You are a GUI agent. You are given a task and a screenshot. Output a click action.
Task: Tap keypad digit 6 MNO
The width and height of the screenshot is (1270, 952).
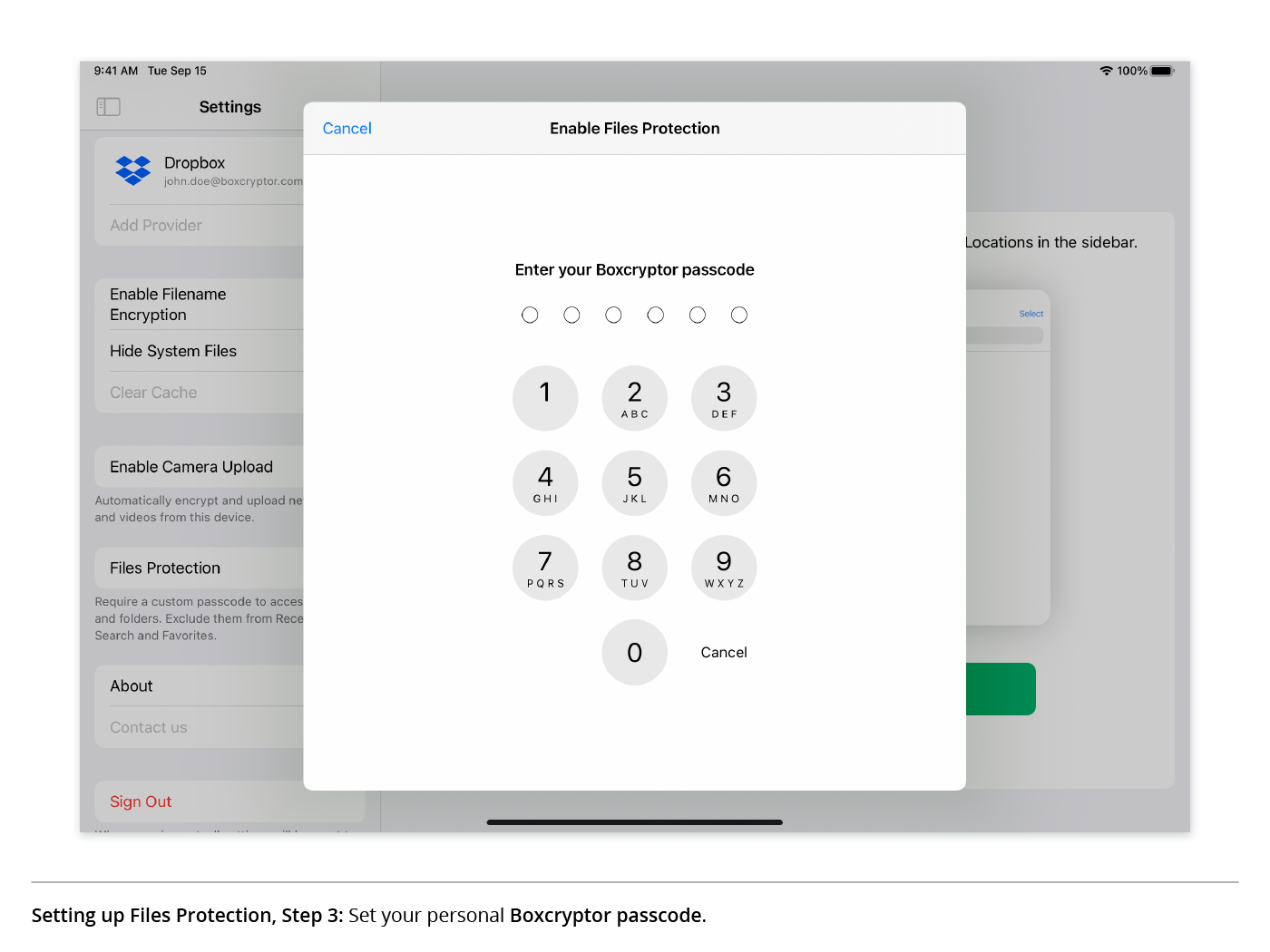click(724, 483)
